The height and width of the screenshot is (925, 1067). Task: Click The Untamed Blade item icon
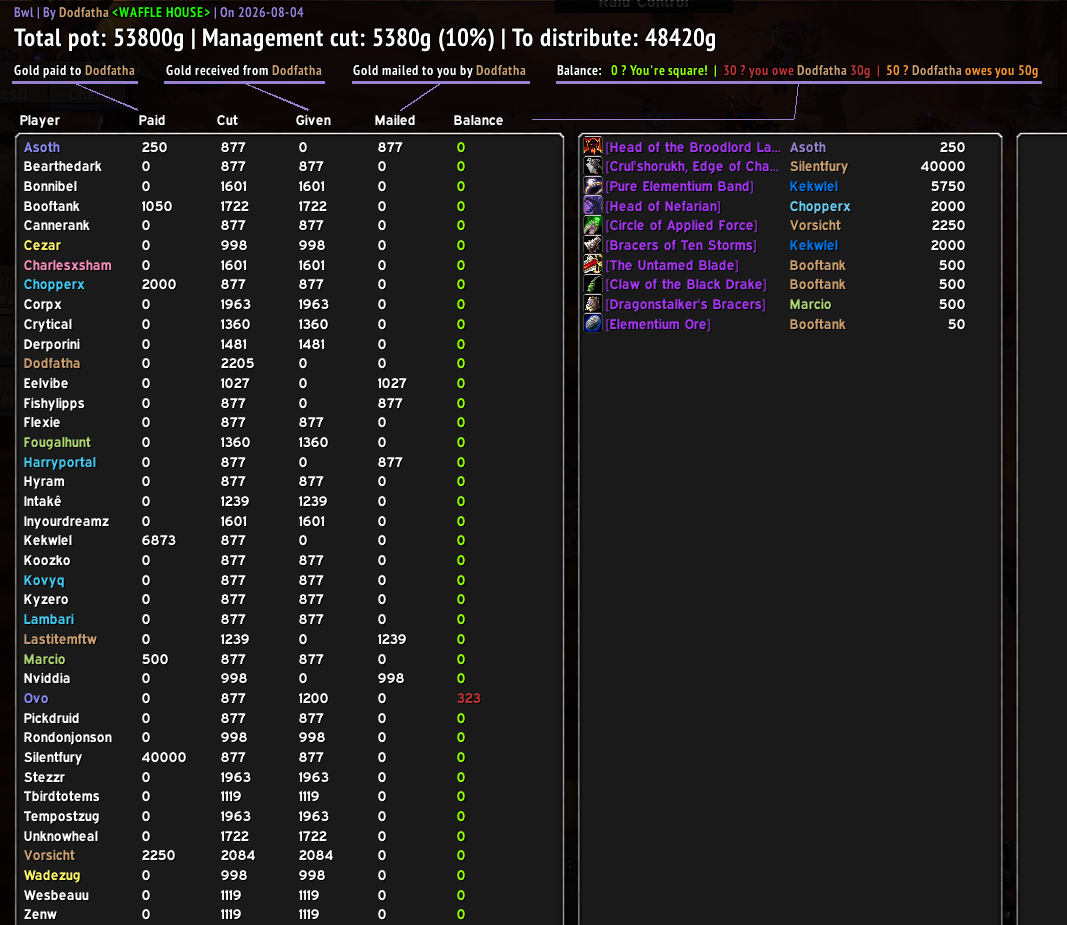point(593,265)
